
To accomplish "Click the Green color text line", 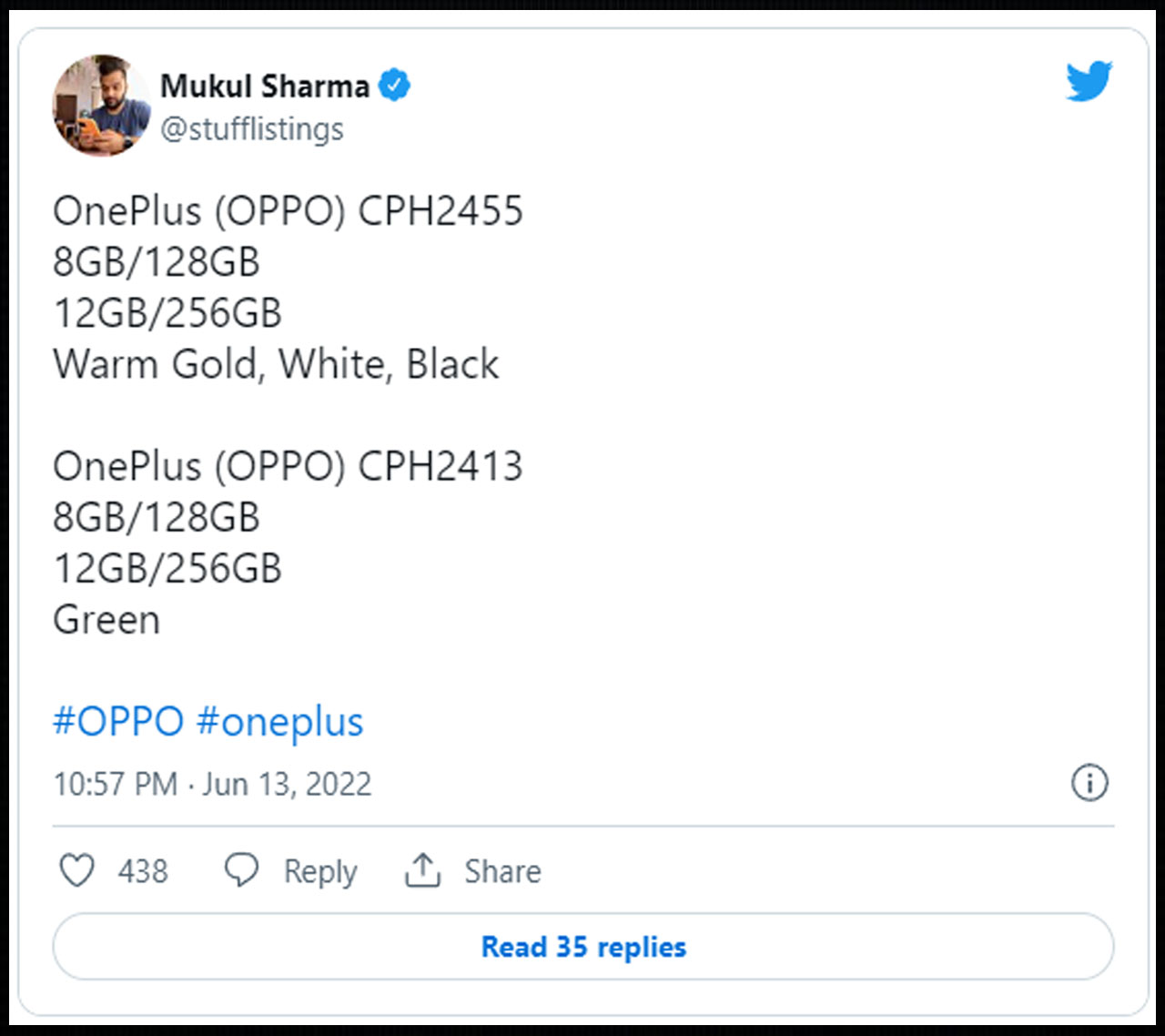I will [x=106, y=620].
